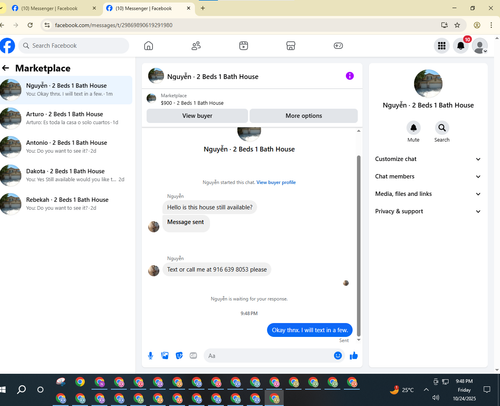Click the large profile thumbnail in right panel
500x406 pixels.
point(428,84)
